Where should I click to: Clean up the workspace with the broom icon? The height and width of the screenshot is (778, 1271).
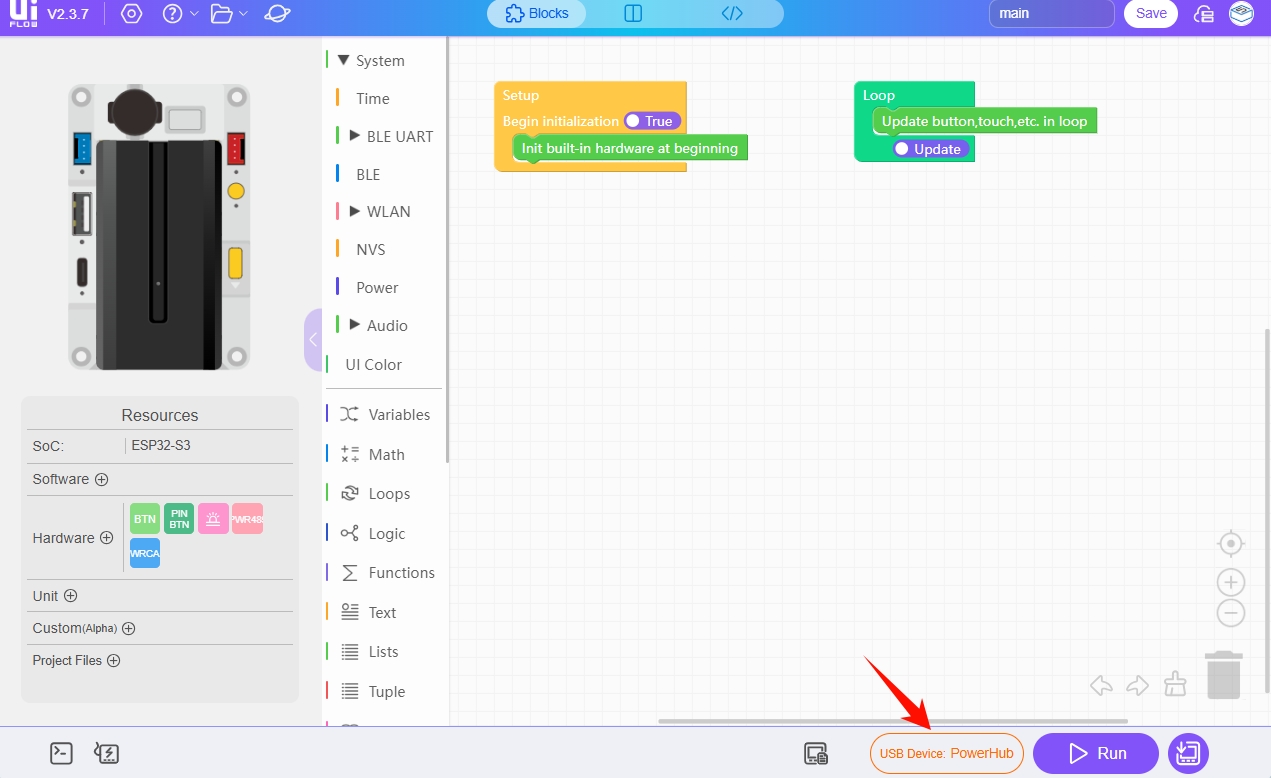coord(1176,684)
